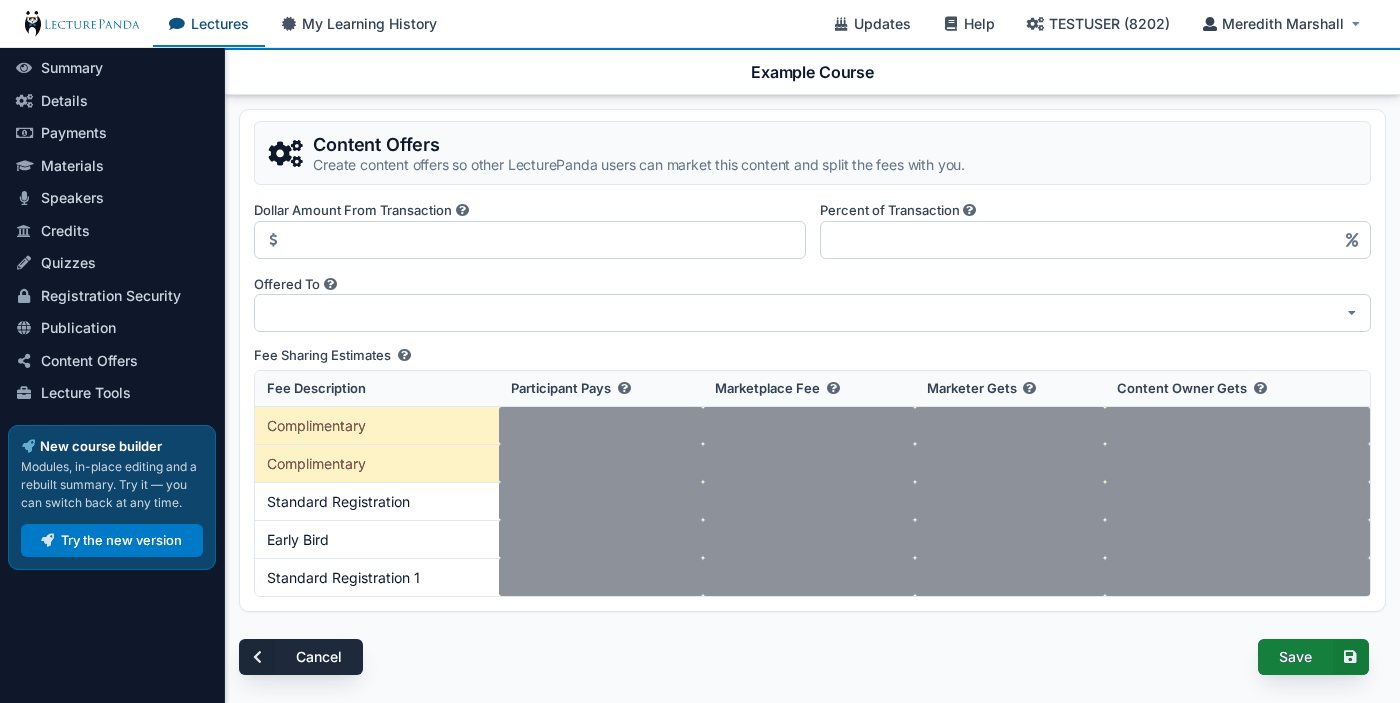1400x703 pixels.
Task: Click the Fee Sharing Estimates help icon
Action: [x=405, y=355]
